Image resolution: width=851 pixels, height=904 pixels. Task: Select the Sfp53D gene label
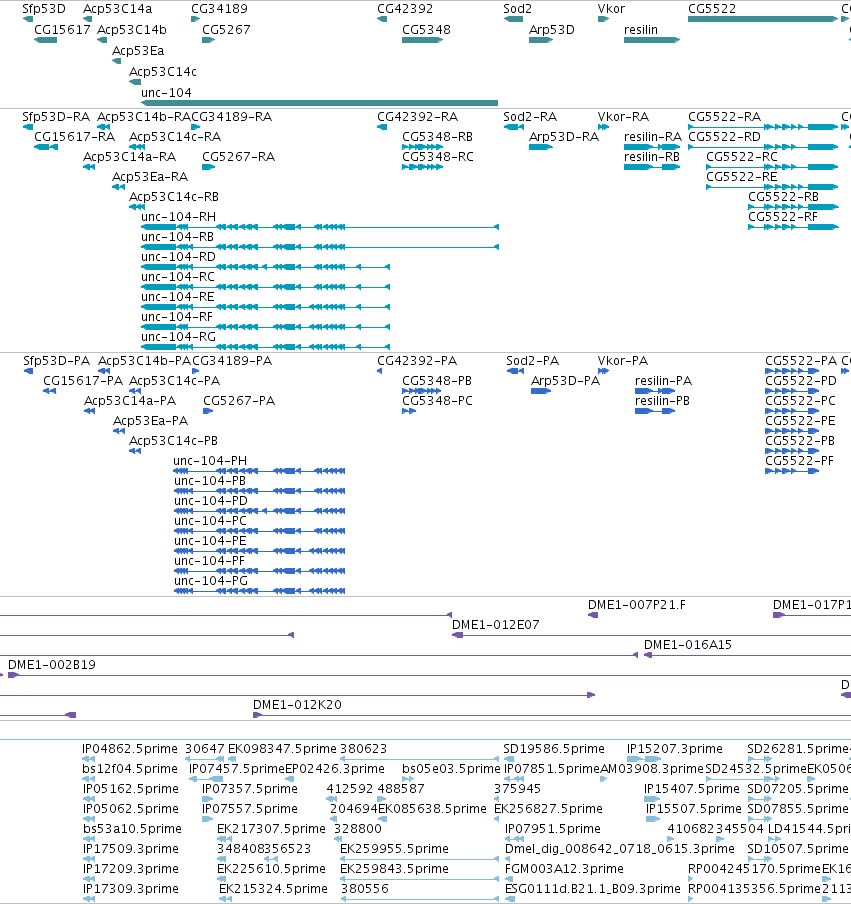(x=44, y=9)
